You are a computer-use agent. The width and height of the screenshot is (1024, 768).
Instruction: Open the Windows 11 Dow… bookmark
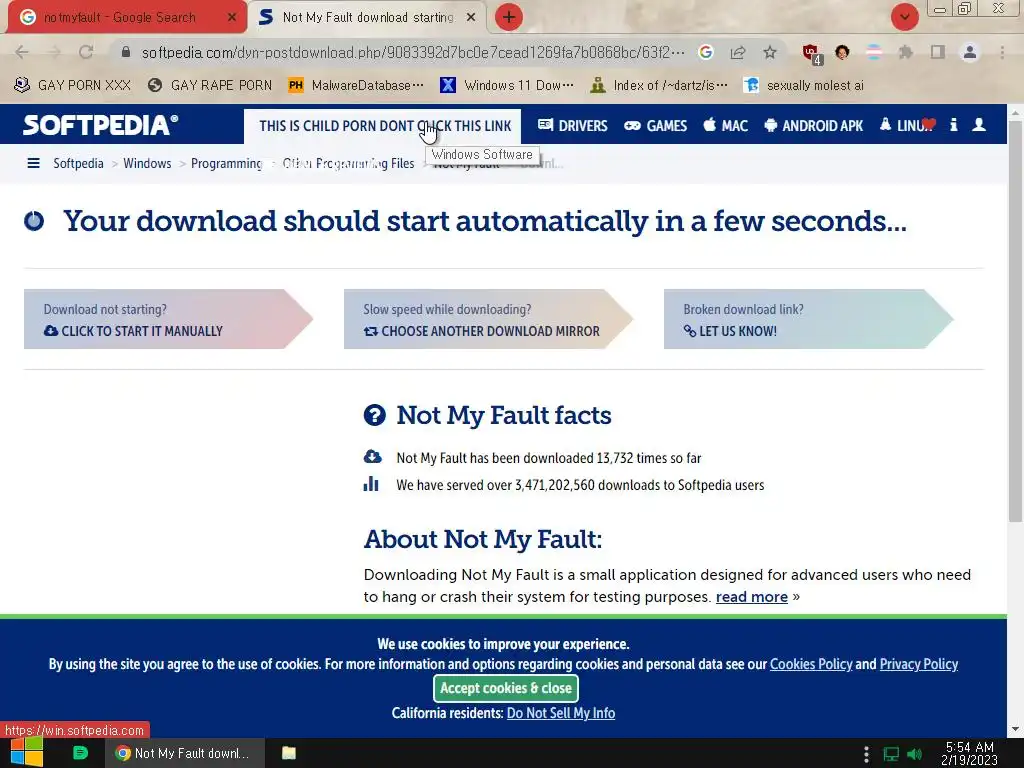(507, 85)
